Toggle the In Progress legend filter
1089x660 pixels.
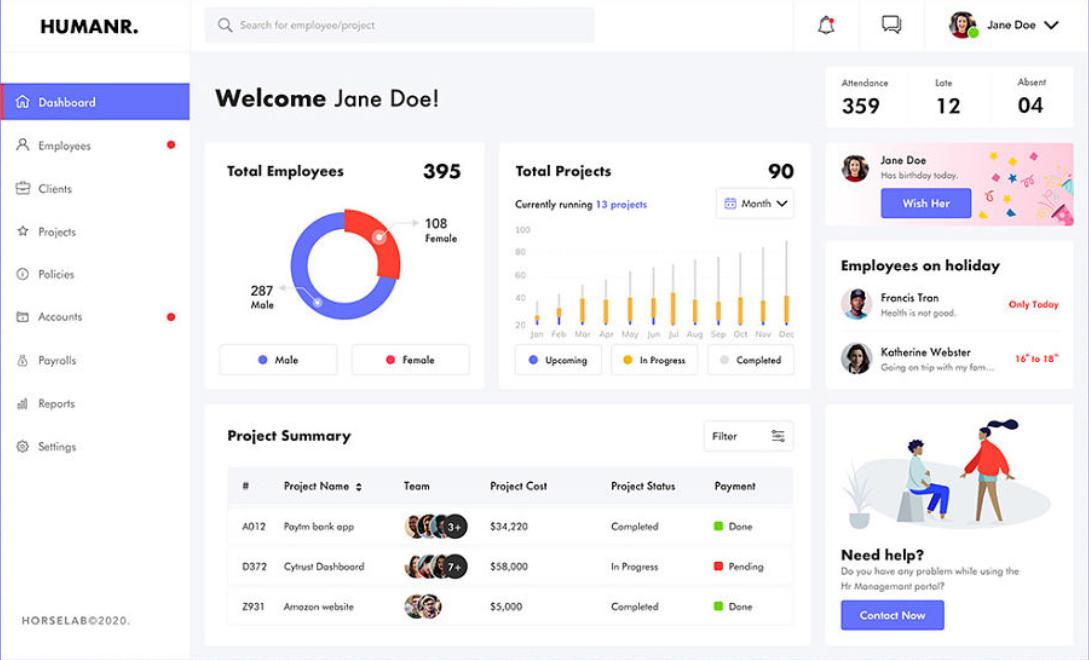pyautogui.click(x=654, y=360)
